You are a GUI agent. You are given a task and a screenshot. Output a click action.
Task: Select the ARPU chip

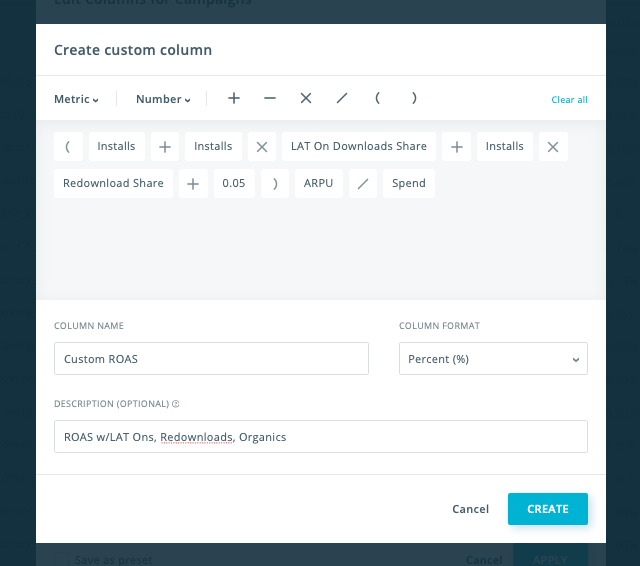coord(319,183)
